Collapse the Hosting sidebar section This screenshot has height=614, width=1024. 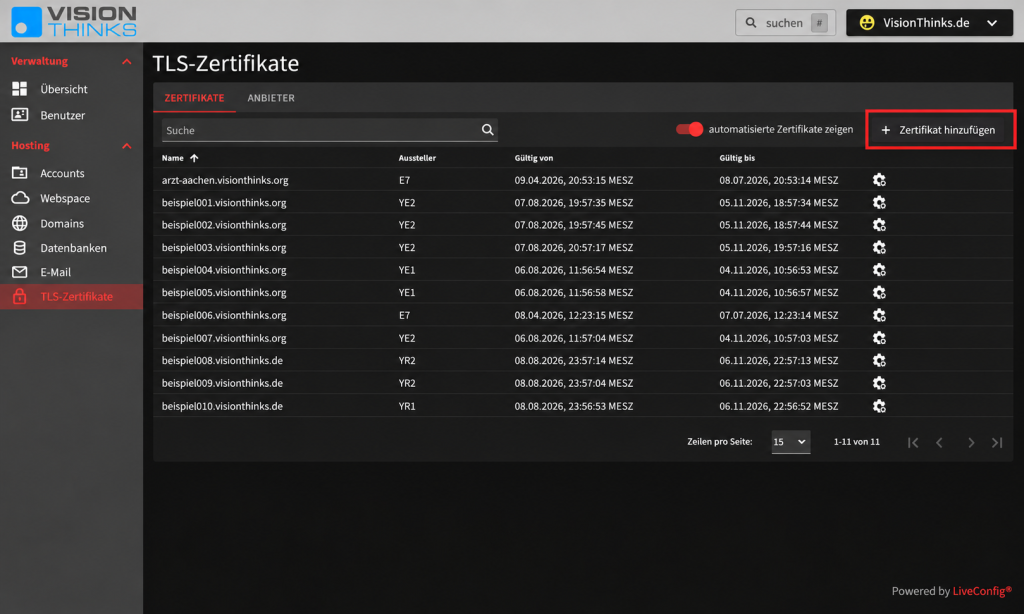127,146
